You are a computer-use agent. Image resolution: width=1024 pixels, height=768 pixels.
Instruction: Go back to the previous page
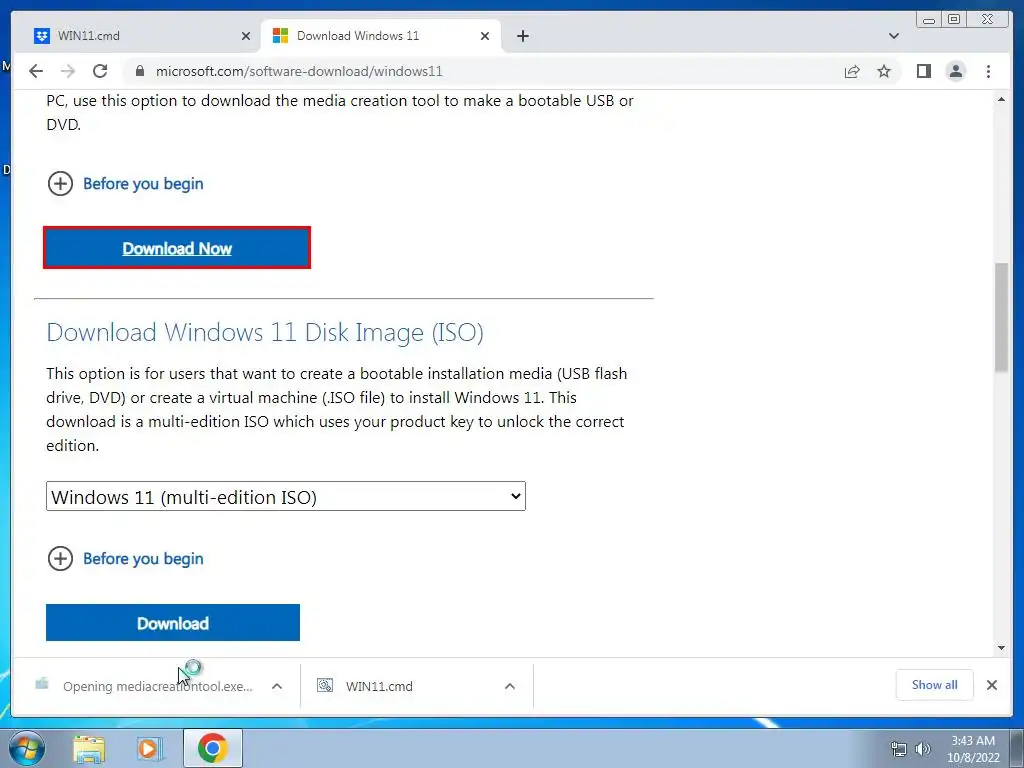tap(36, 71)
